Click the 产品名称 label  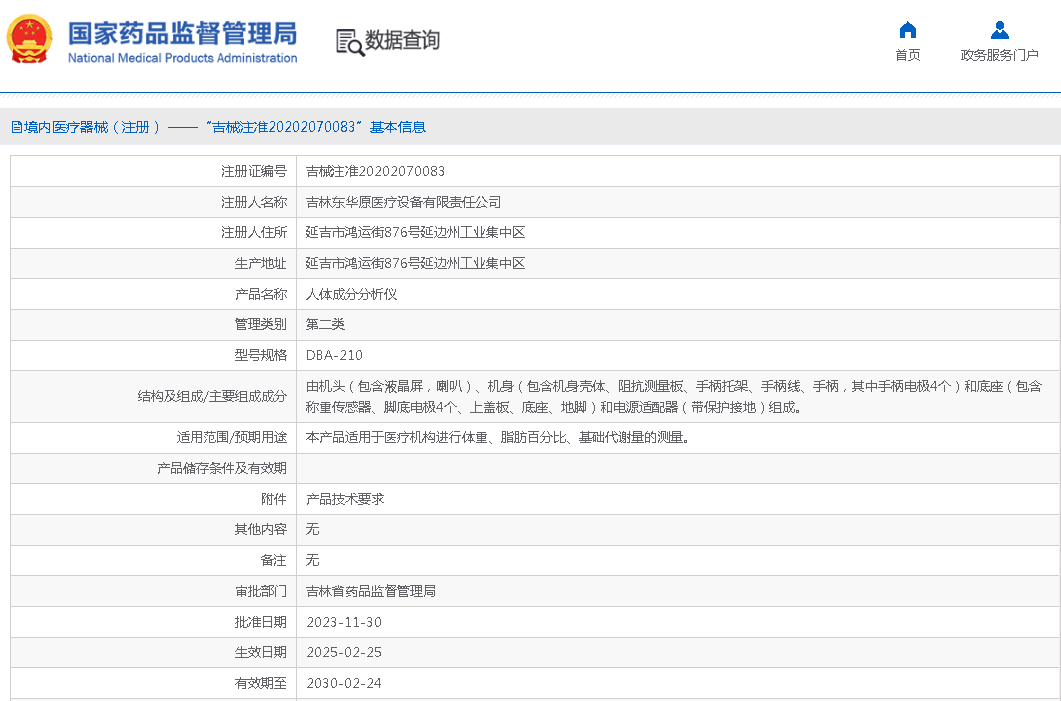(261, 294)
